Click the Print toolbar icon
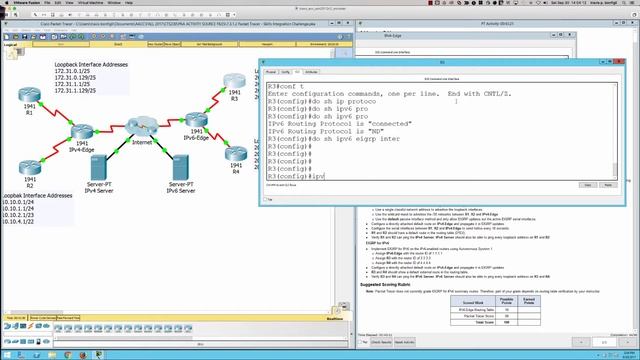 [x=33, y=37]
